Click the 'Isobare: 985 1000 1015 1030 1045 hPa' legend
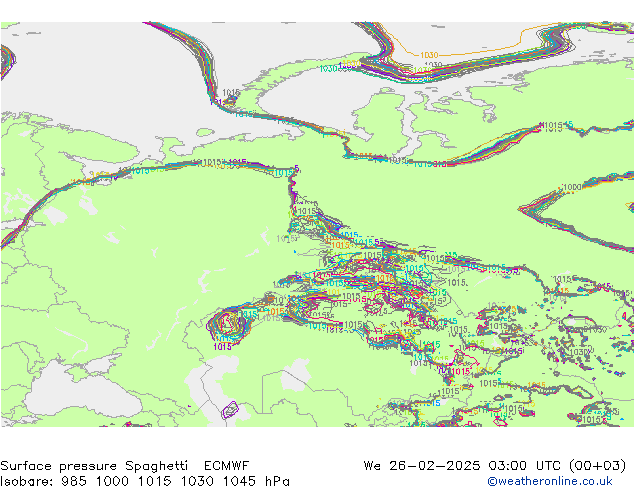 pos(145,481)
